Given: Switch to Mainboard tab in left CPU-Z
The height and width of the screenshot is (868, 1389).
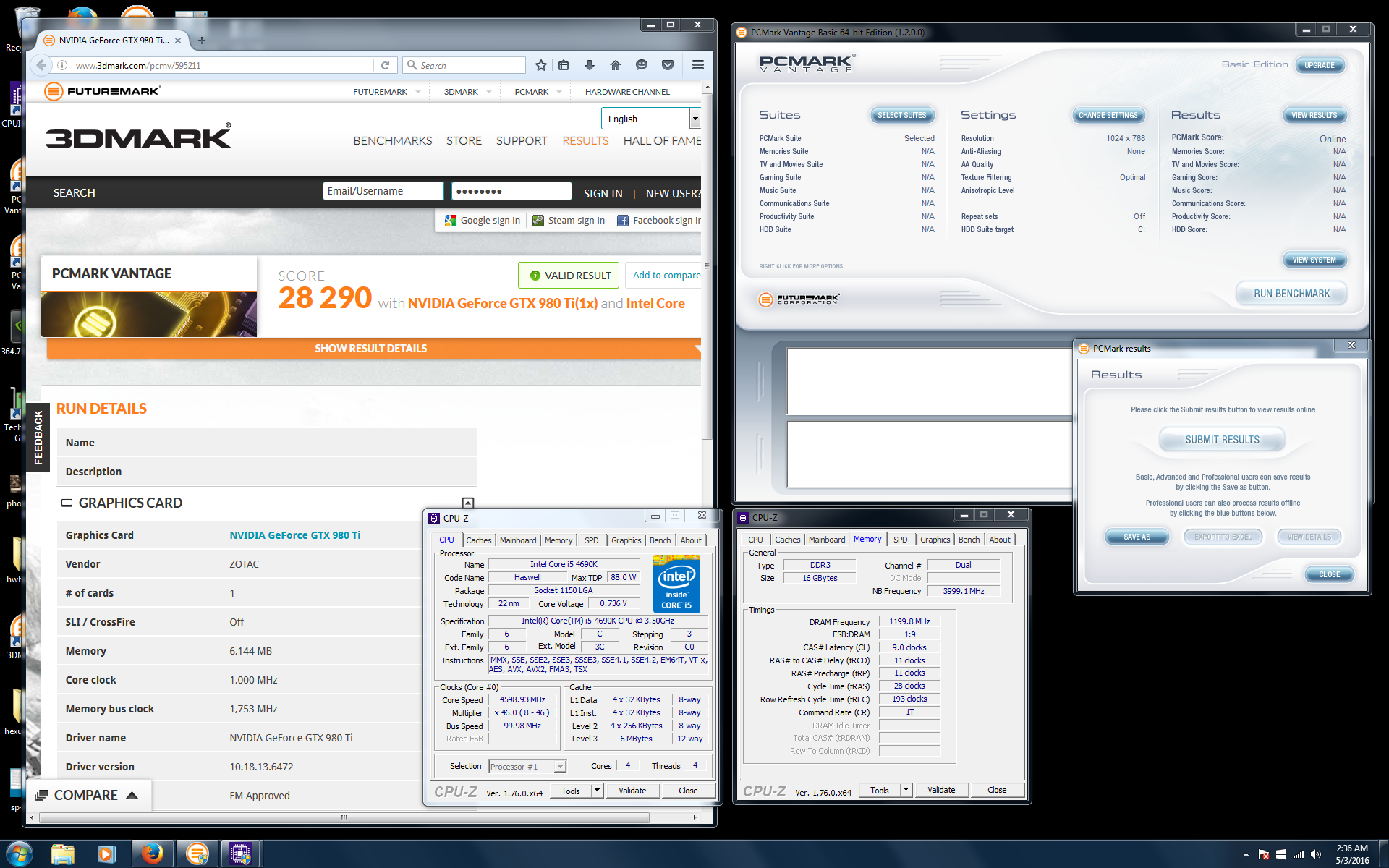Looking at the screenshot, I should point(518,540).
